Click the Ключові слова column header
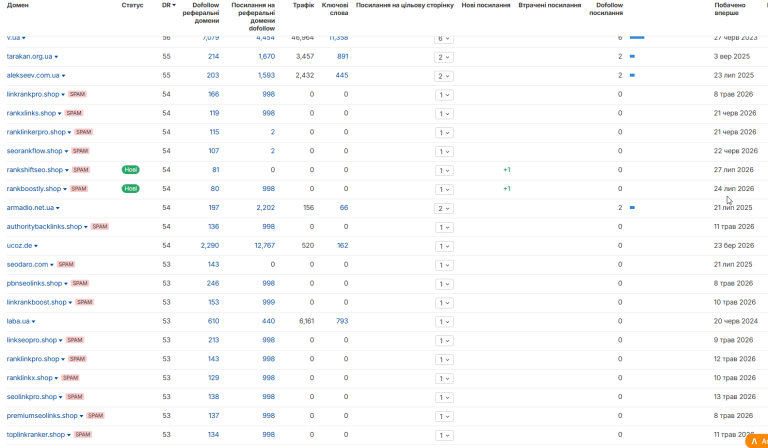Screen dimensions: 768x448 [x=335, y=9]
